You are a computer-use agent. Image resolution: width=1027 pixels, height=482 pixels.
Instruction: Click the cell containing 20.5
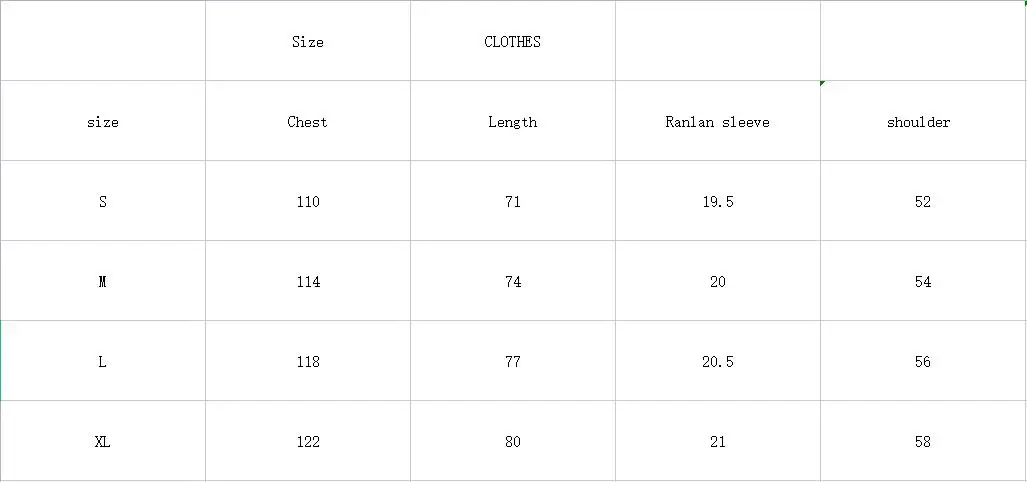(717, 362)
